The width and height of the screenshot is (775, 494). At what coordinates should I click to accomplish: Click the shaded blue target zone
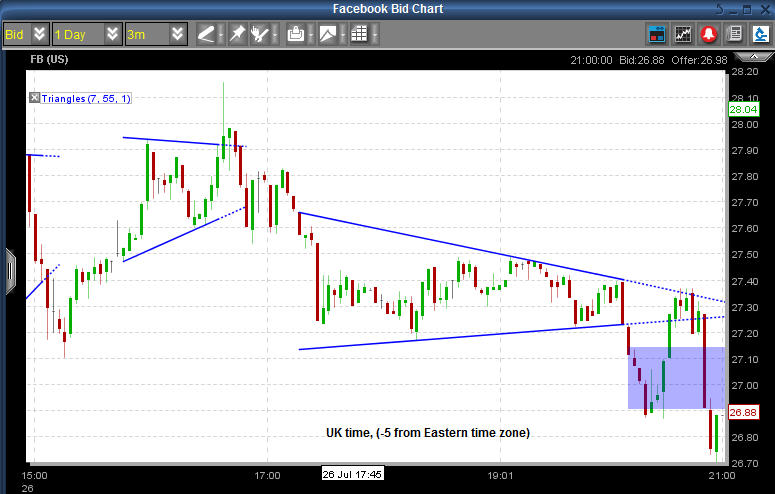(x=676, y=378)
